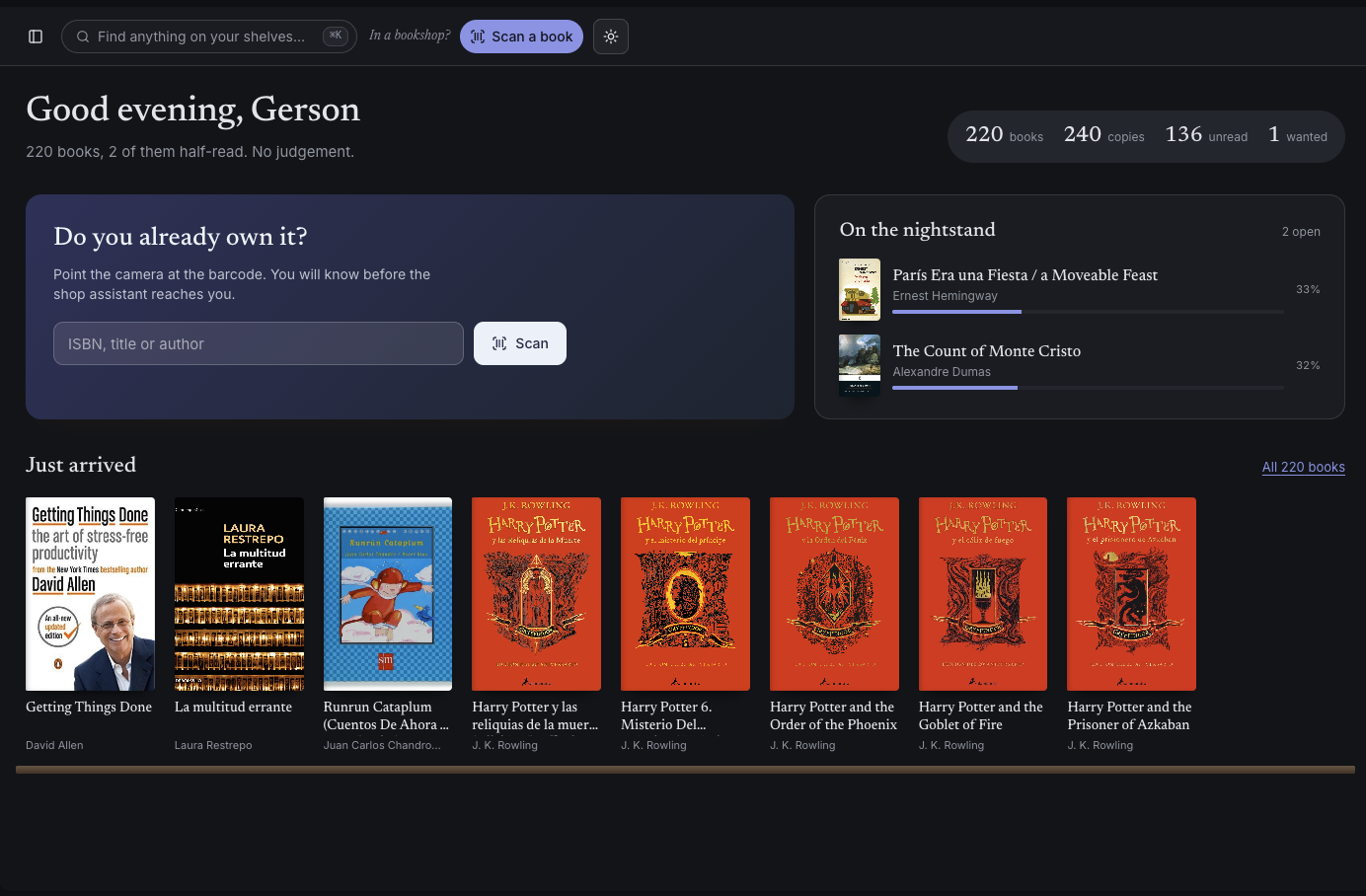The width and height of the screenshot is (1366, 896).
Task: Open The Count of Monte Cristo cover thumbnail
Action: click(x=860, y=365)
